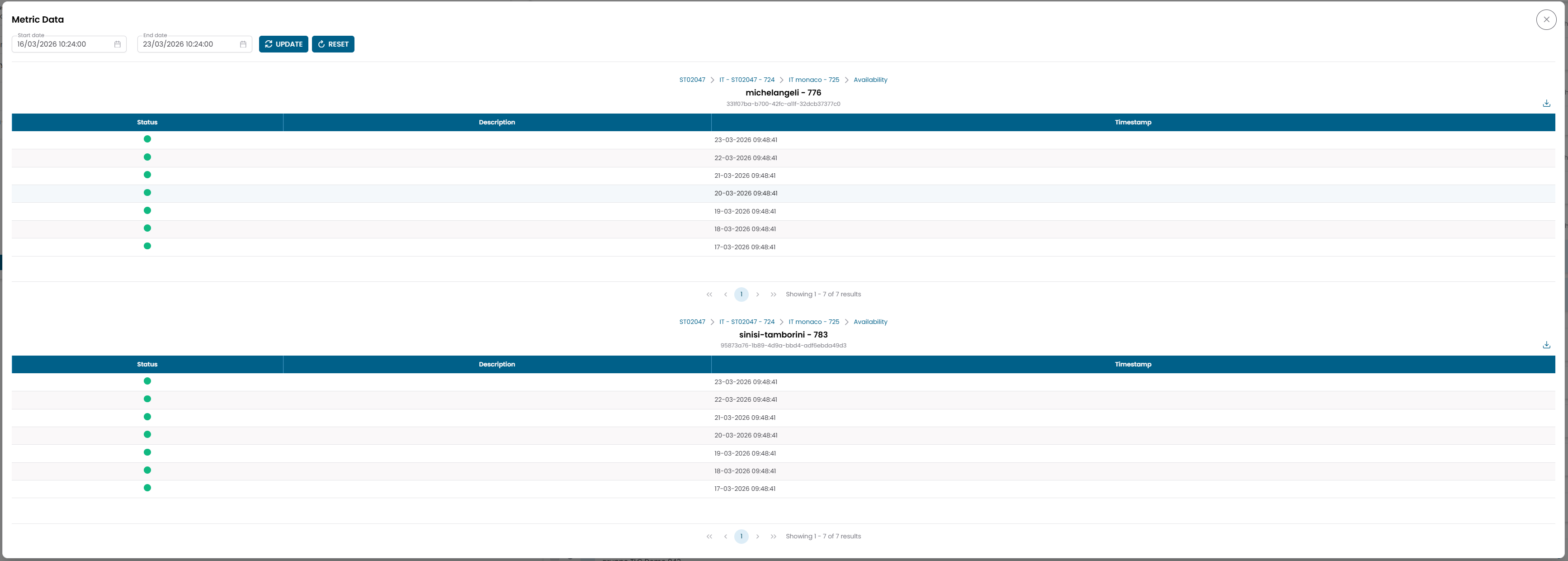Click the Timestamp column header
1568x561 pixels.
[1133, 122]
